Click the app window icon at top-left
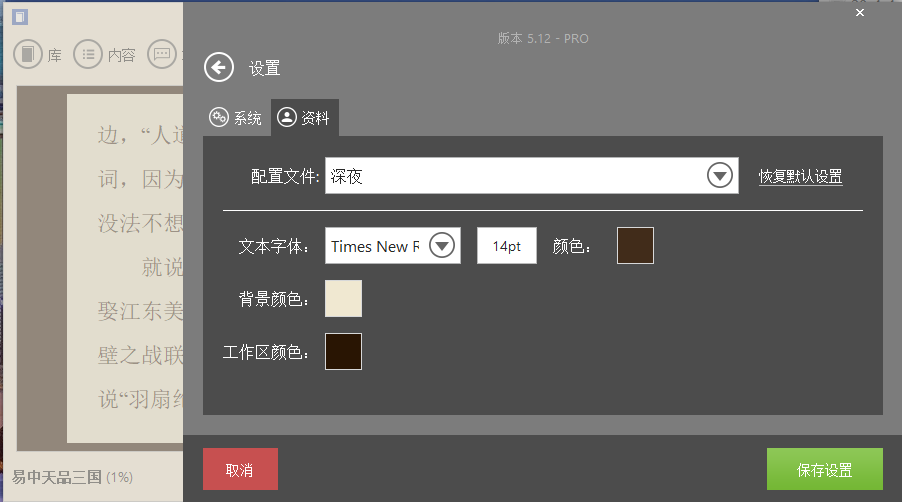 tap(20, 17)
